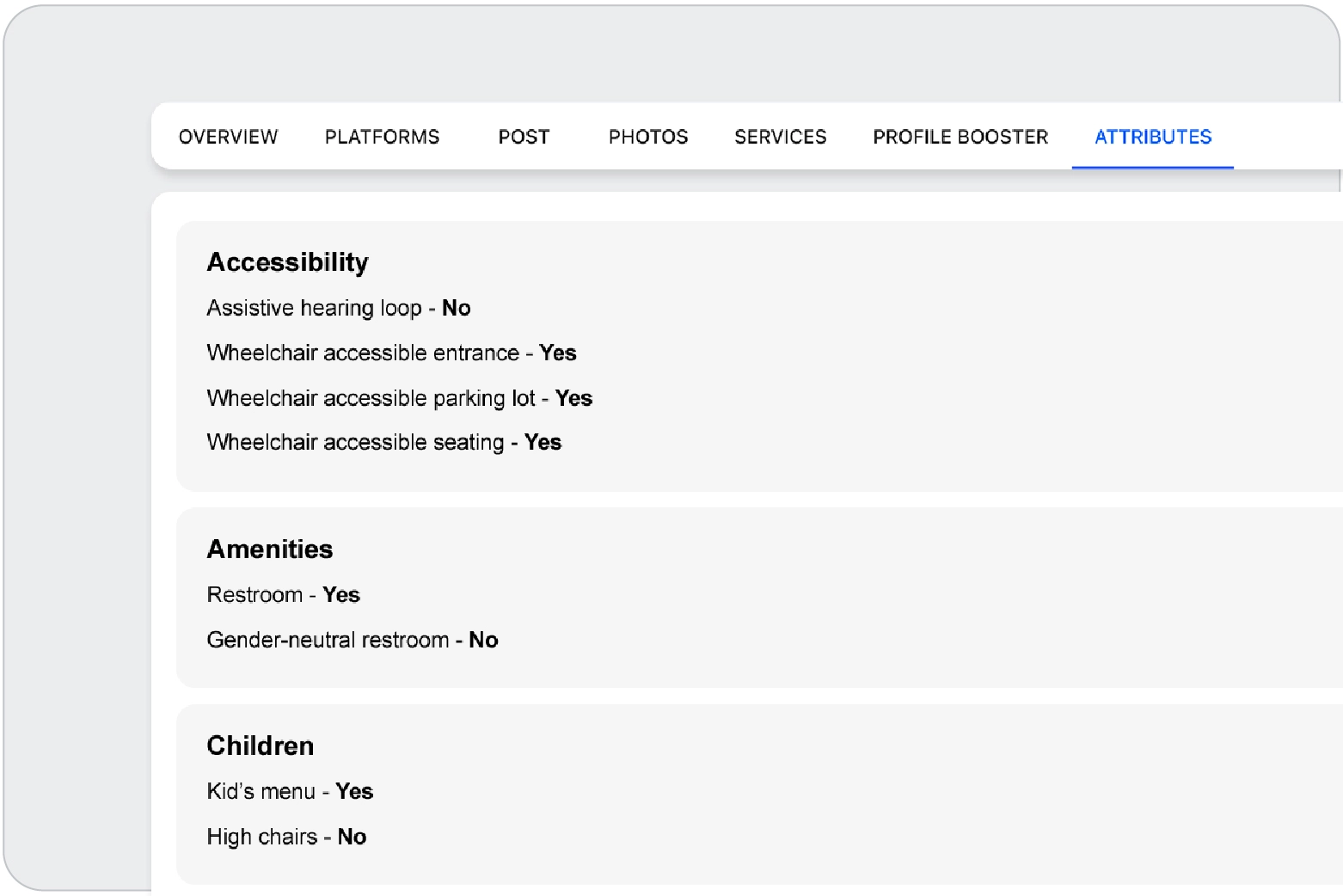Click the active Attributes tab
Screen dimensions: 1343x896
click(x=1152, y=137)
